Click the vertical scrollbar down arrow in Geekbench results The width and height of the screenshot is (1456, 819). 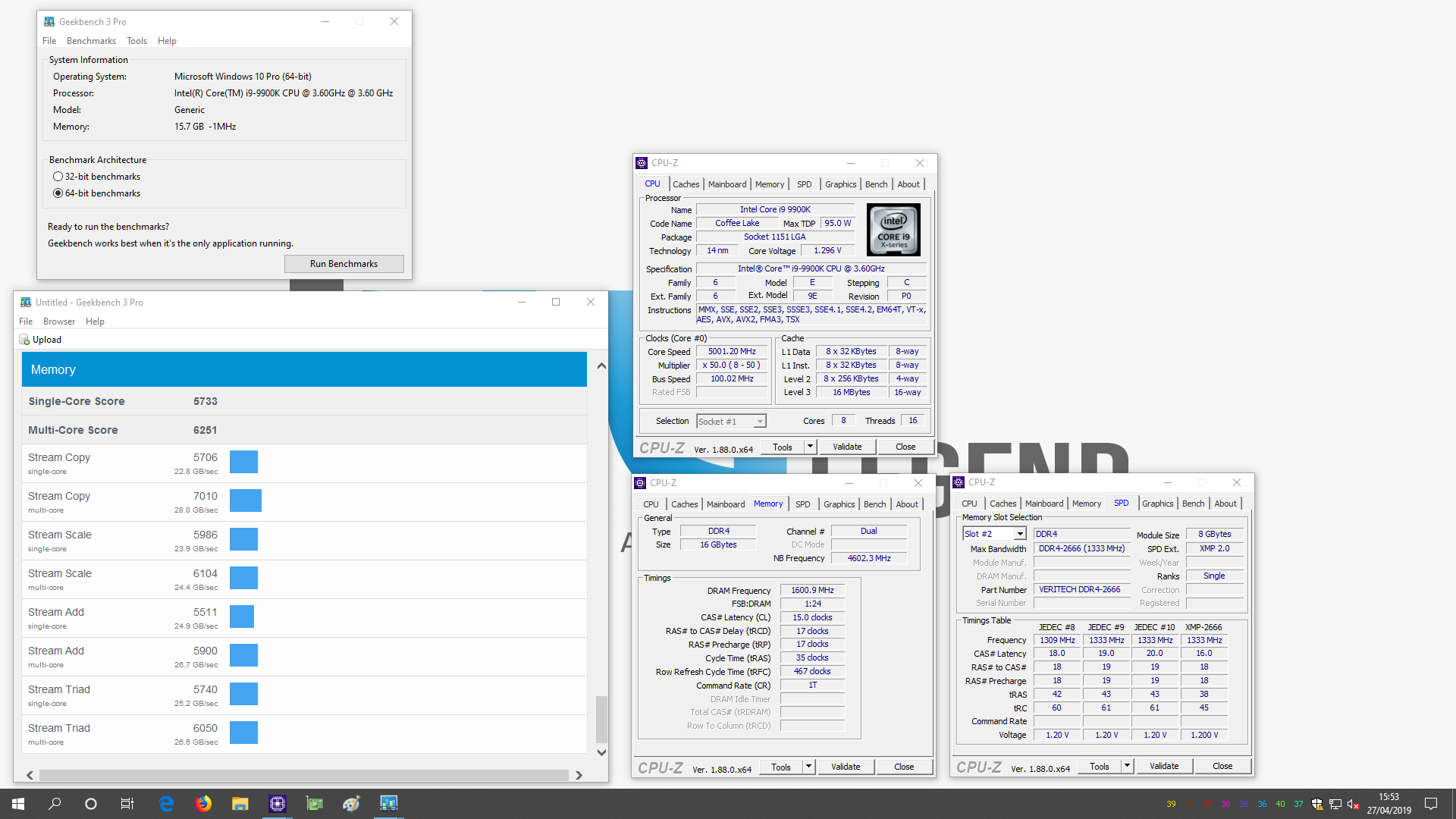point(601,752)
